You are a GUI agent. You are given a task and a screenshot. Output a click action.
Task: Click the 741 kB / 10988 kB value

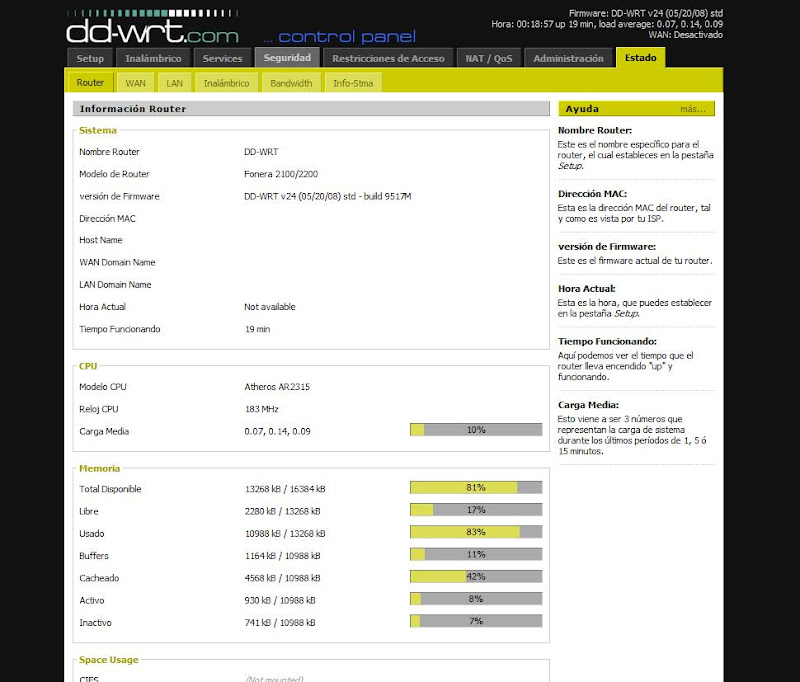[280, 622]
